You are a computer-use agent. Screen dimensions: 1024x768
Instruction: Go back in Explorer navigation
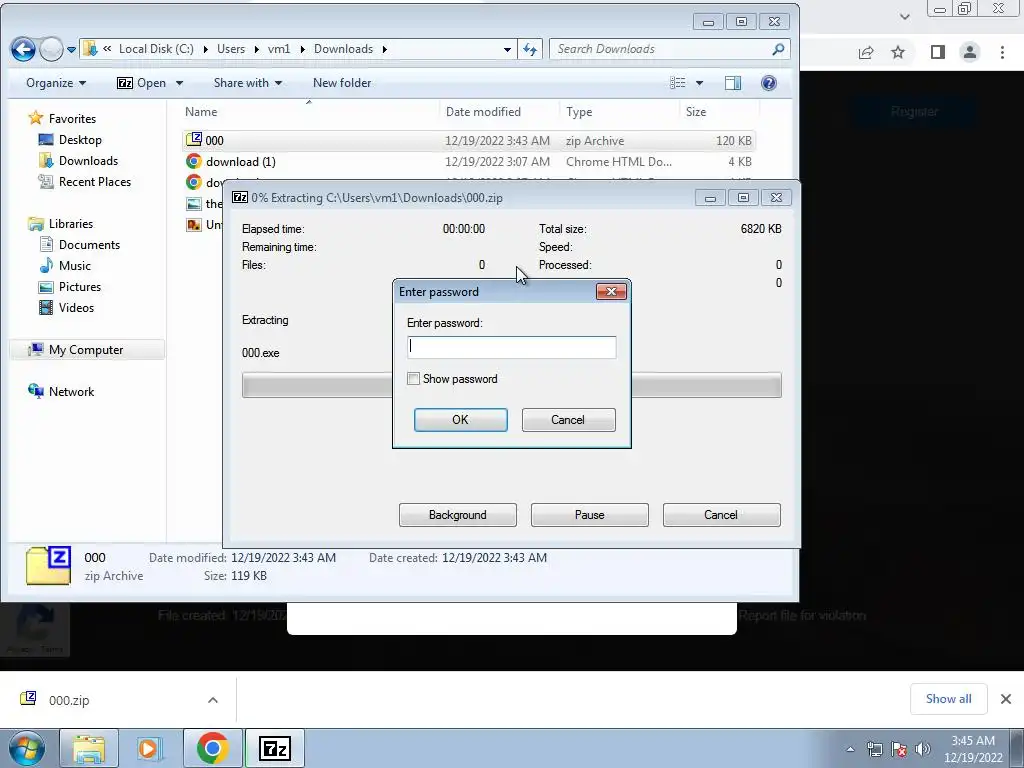23,49
